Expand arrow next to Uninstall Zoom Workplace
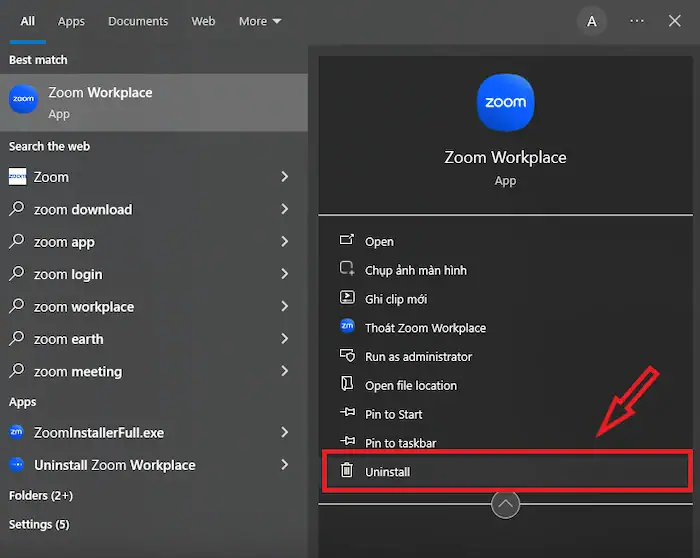Image resolution: width=700 pixels, height=558 pixels. click(x=284, y=465)
